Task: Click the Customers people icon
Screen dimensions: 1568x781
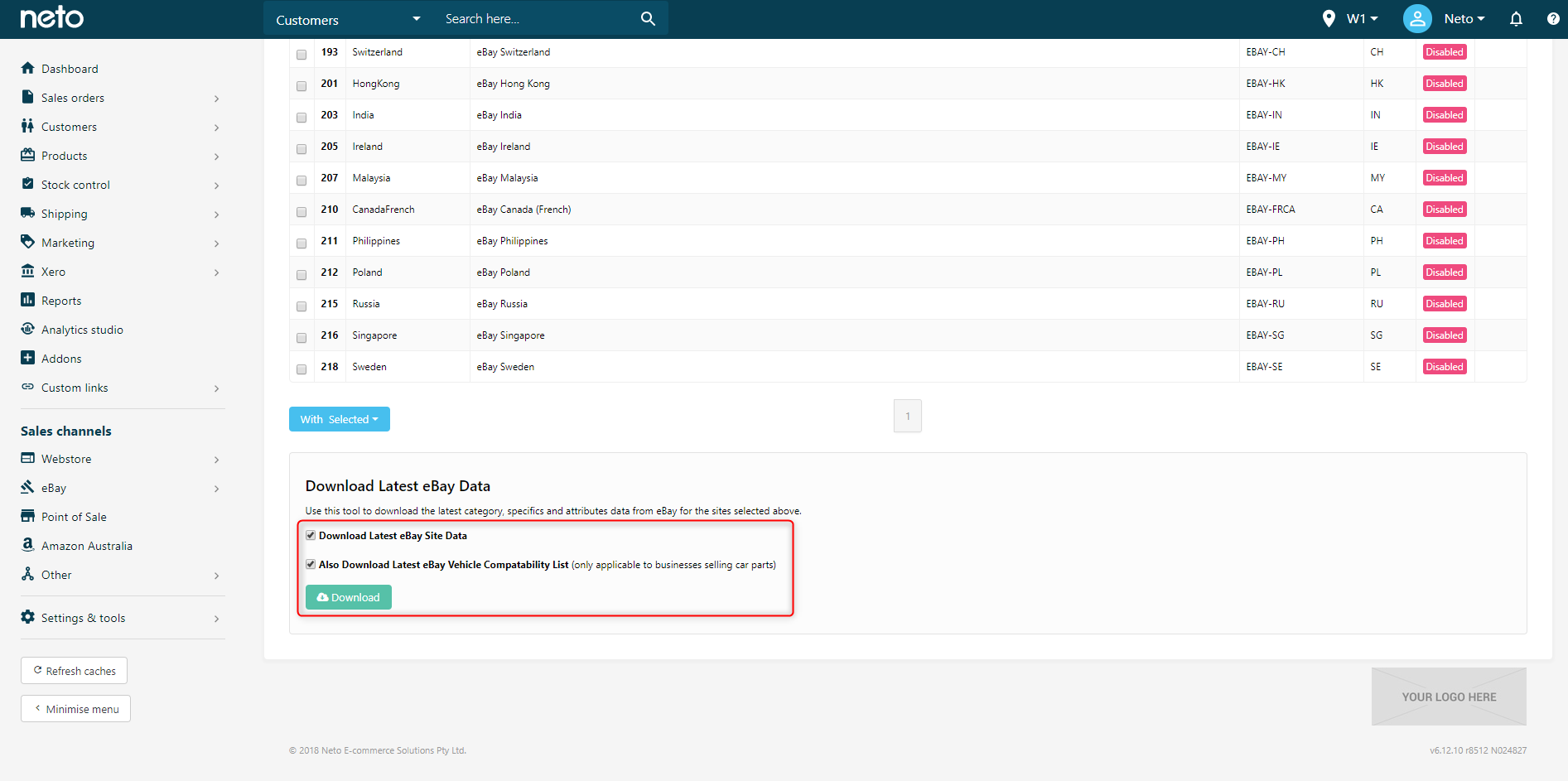Action: coord(27,126)
